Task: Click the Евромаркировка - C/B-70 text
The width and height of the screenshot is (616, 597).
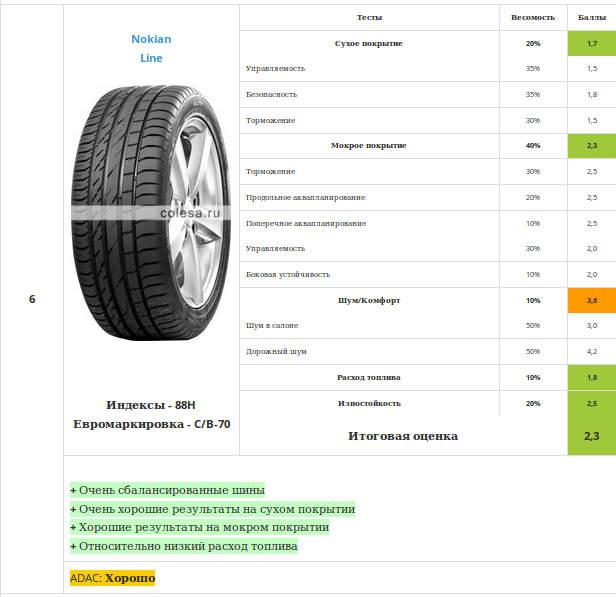Action: (152, 424)
